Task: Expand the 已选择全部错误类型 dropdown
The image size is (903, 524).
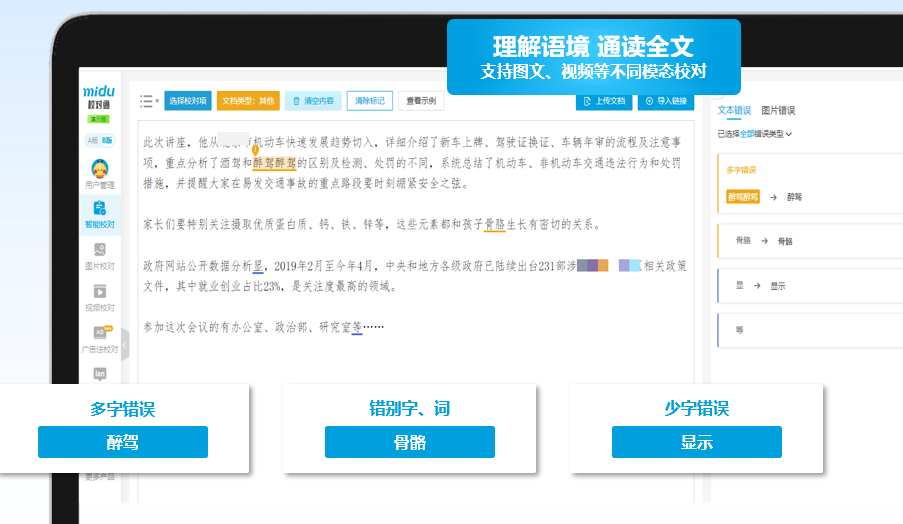Action: point(755,133)
